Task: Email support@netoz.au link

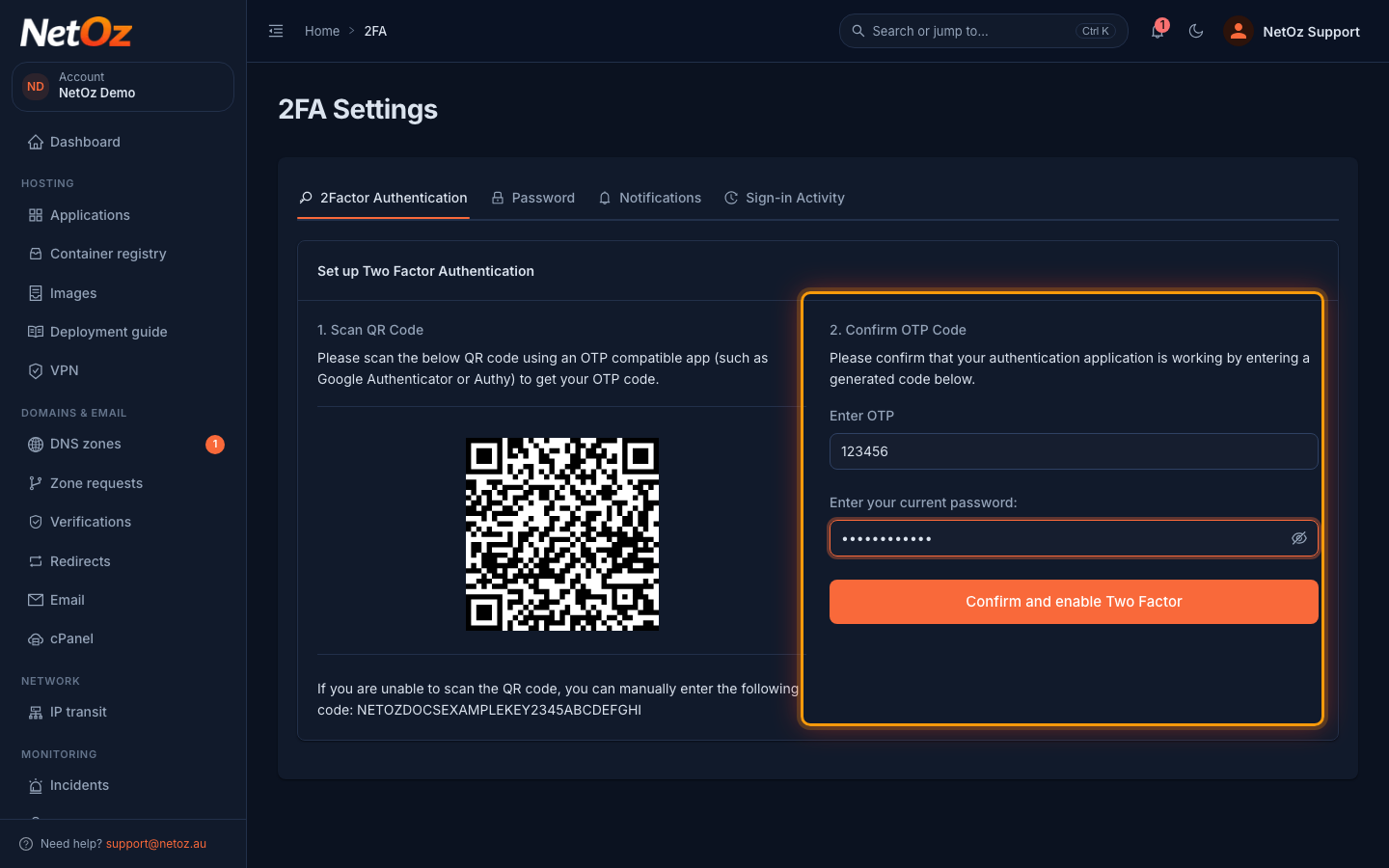Action: tap(156, 844)
